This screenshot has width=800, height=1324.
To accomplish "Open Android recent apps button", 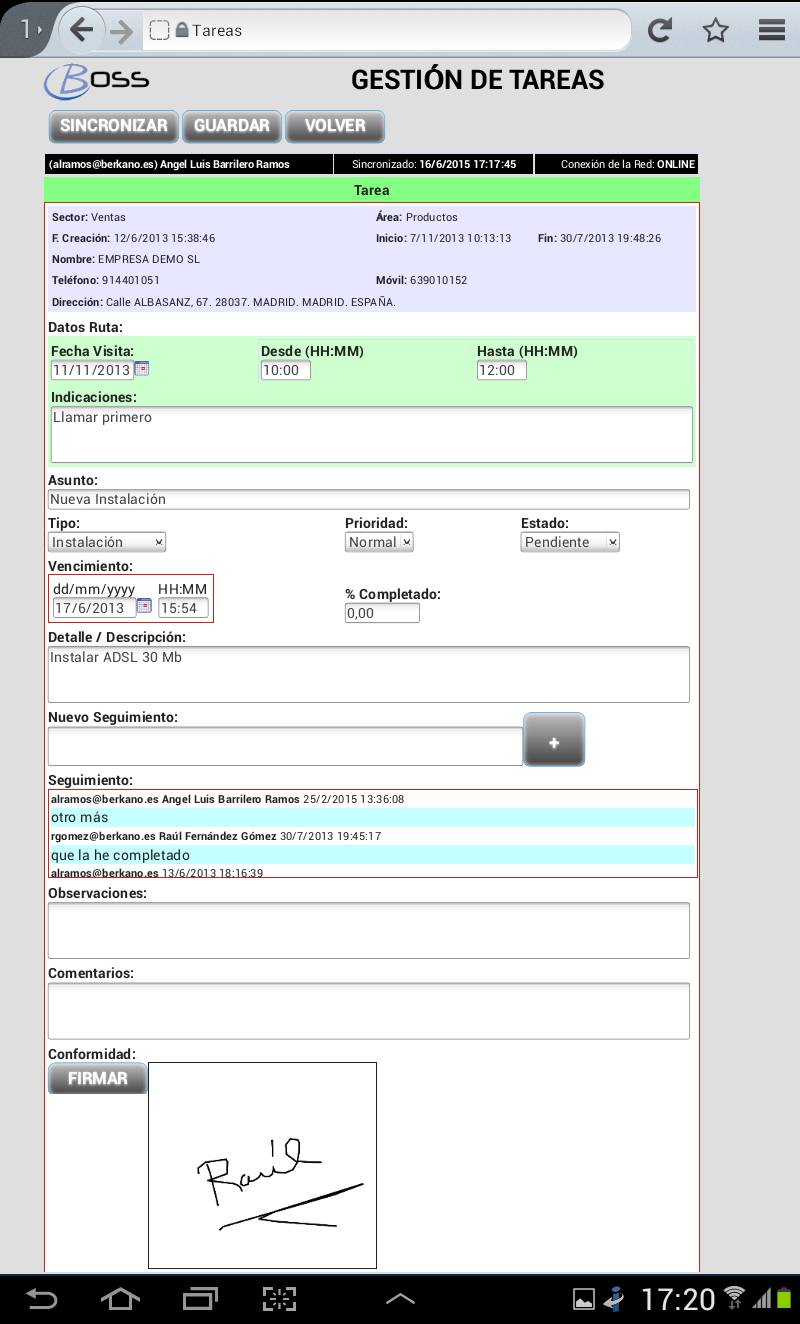I will [x=200, y=1298].
